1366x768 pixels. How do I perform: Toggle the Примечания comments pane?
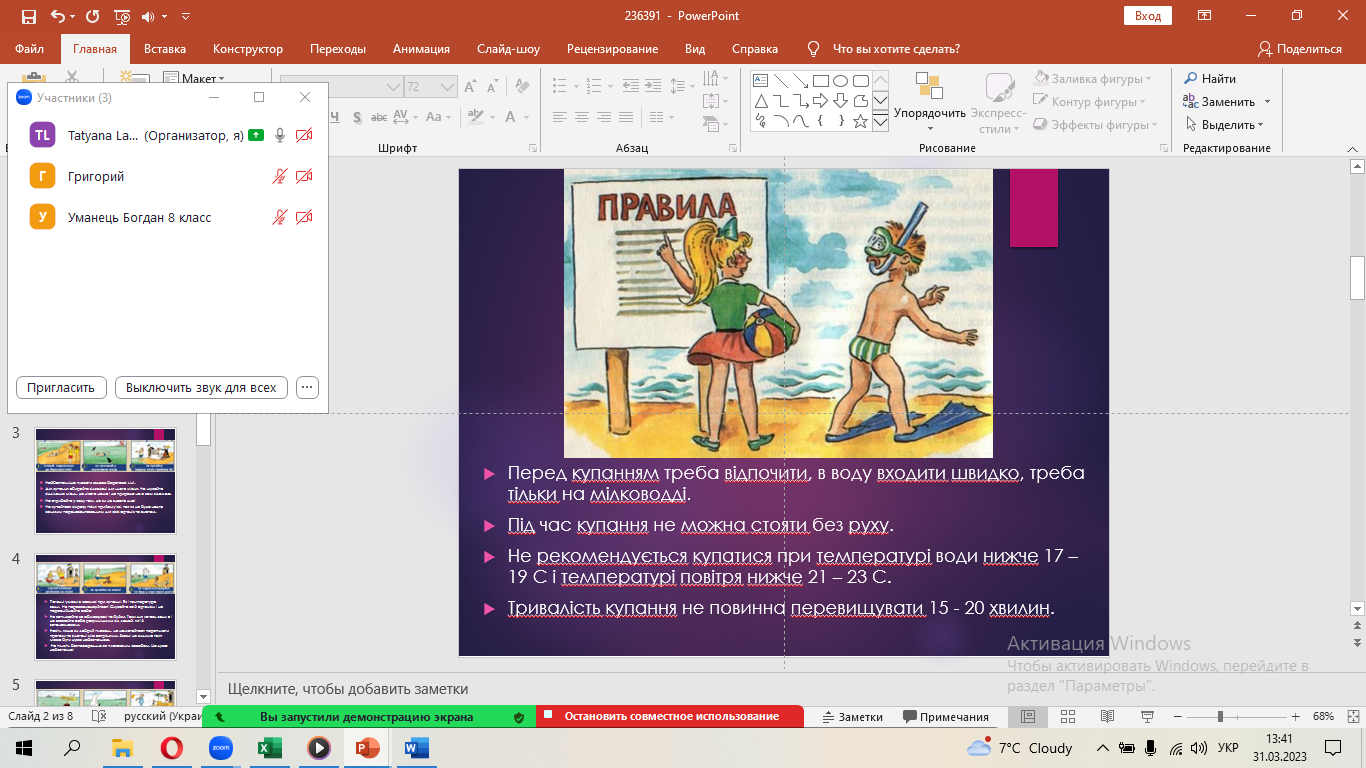point(946,717)
